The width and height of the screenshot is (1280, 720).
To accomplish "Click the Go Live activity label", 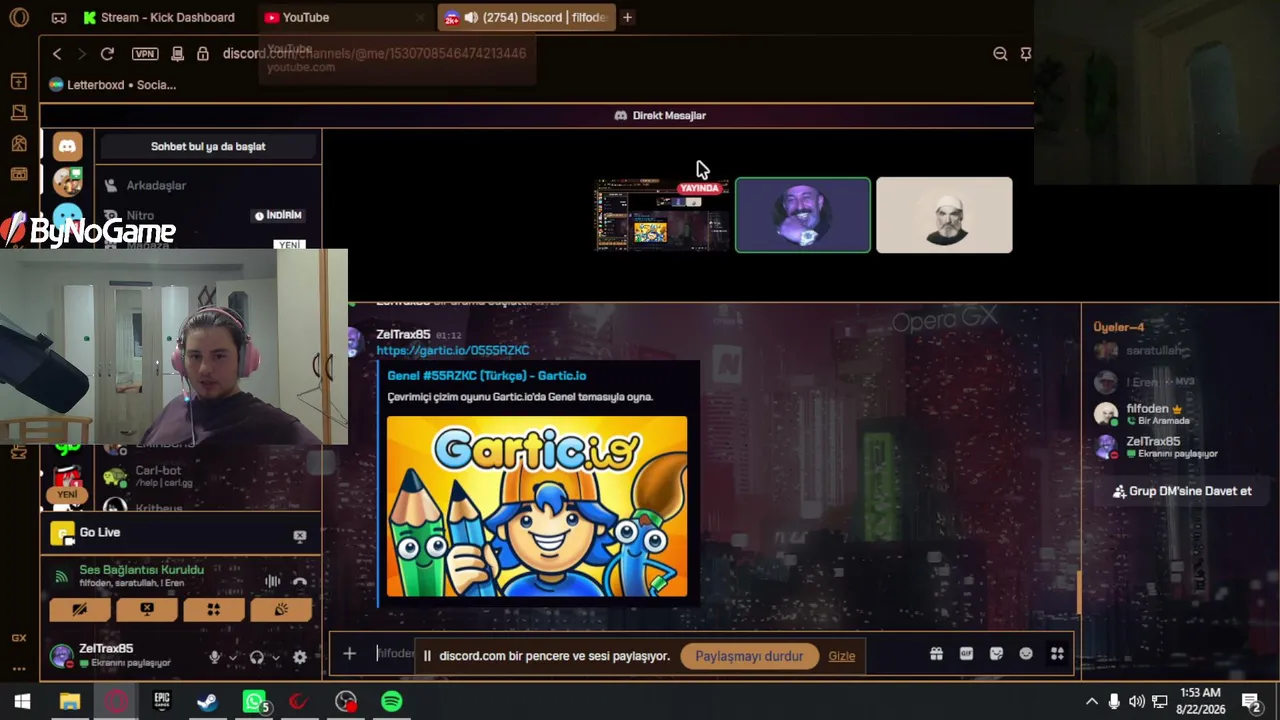I will [100, 532].
